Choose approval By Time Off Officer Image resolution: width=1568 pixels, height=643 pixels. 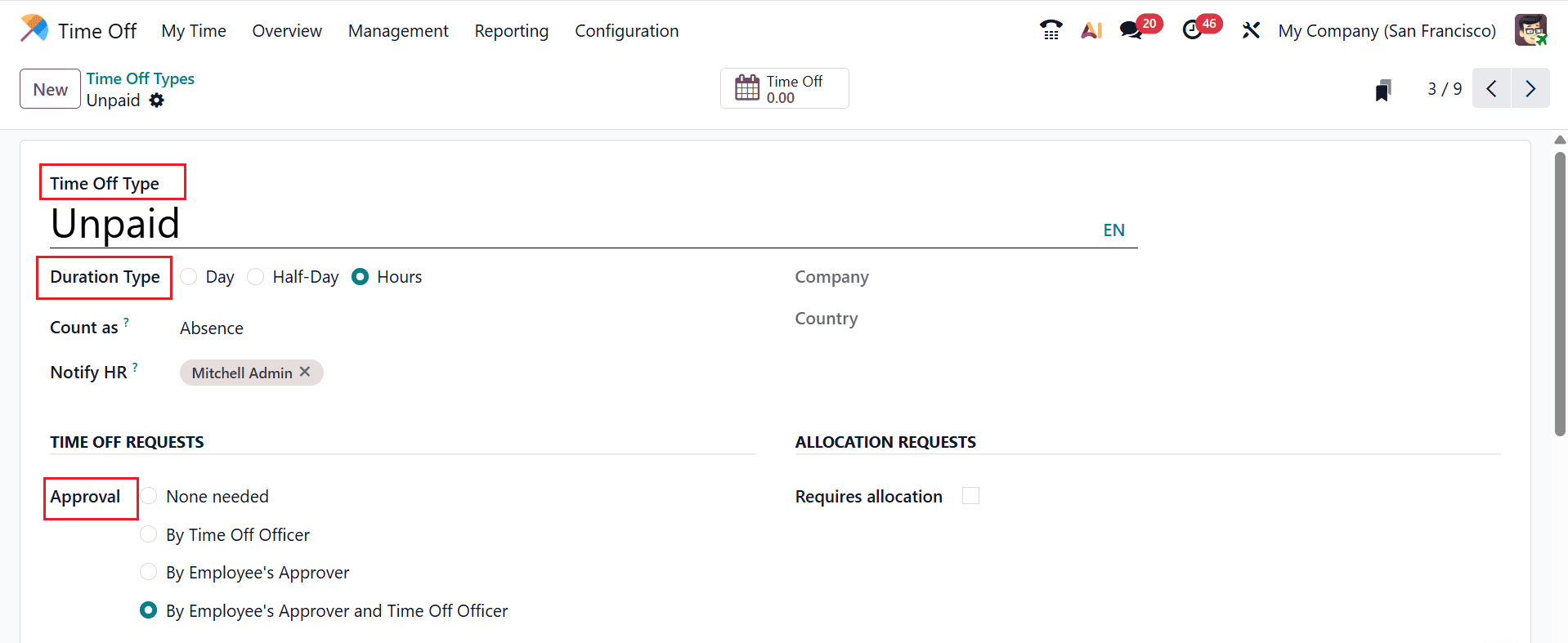(x=148, y=534)
